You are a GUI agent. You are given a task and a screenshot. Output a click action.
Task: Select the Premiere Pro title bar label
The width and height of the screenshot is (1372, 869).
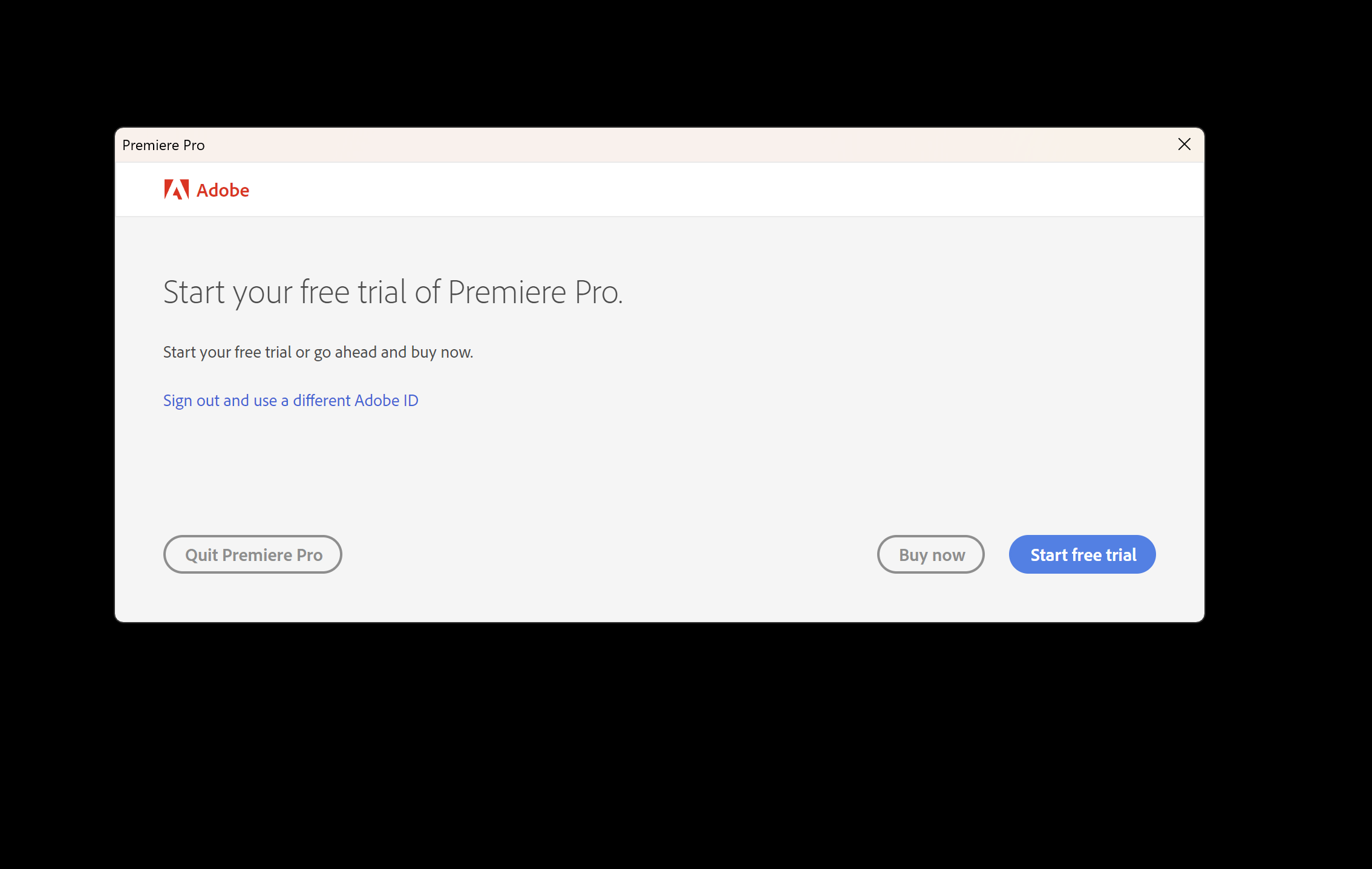163,145
